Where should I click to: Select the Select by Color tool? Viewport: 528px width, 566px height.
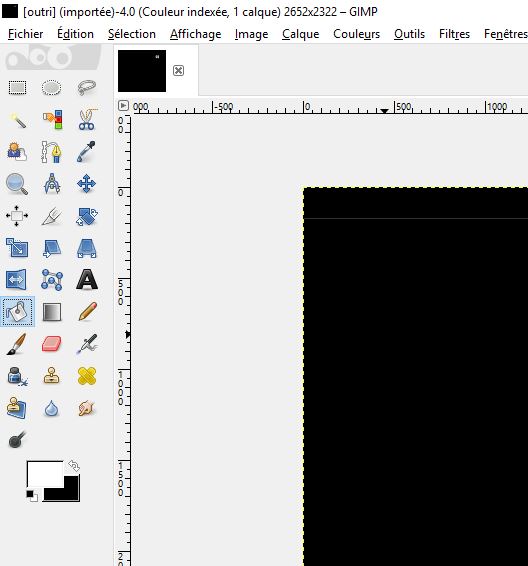pos(52,120)
